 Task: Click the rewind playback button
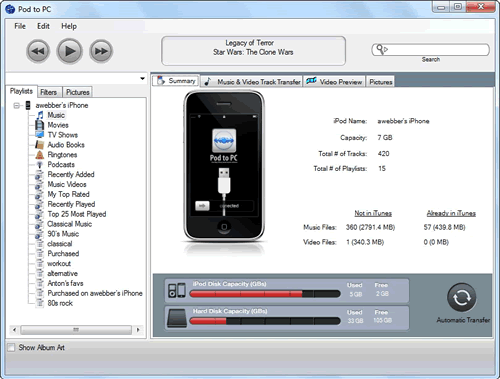(x=38, y=51)
